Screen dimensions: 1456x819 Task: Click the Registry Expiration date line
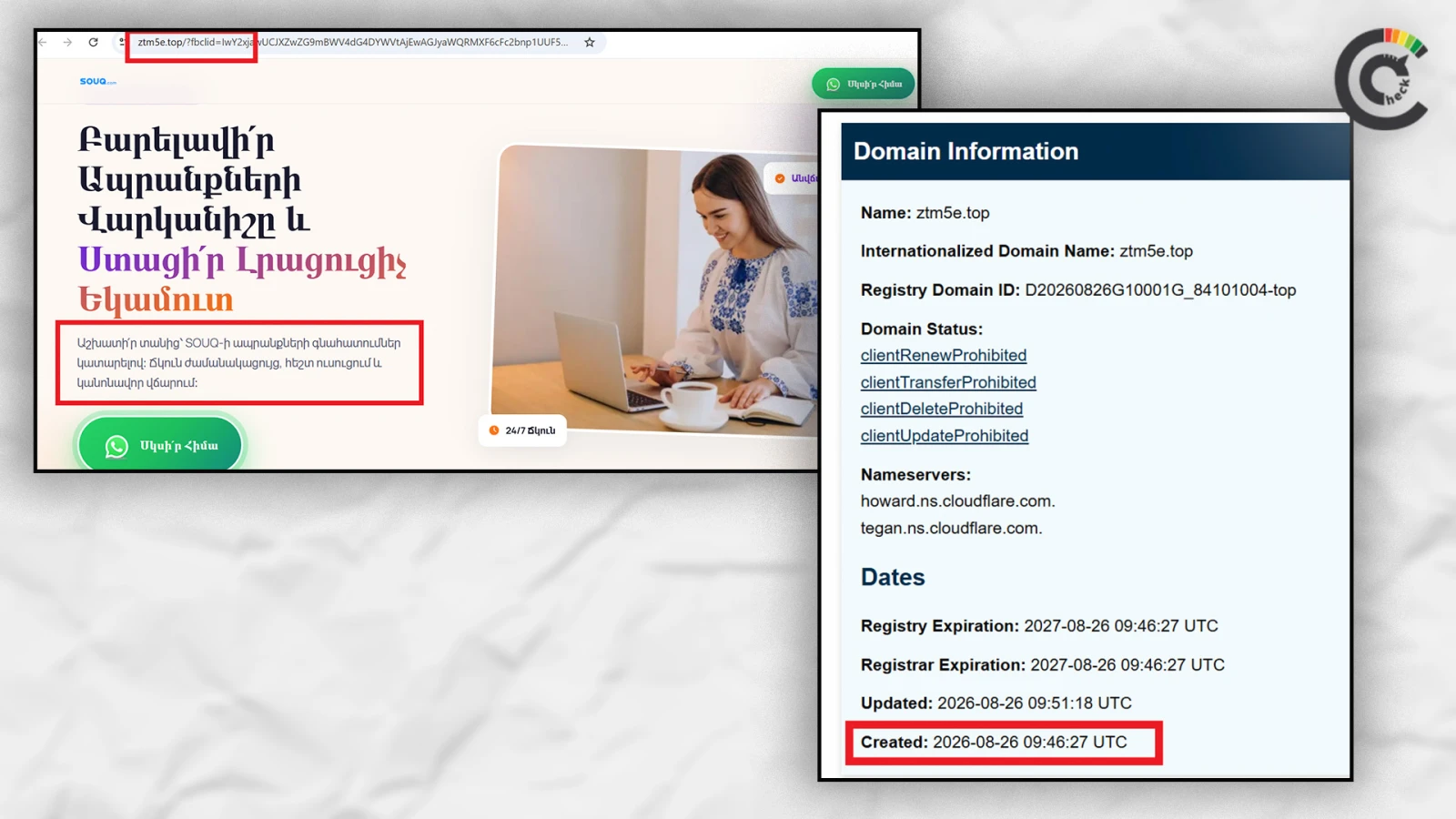(x=1039, y=626)
